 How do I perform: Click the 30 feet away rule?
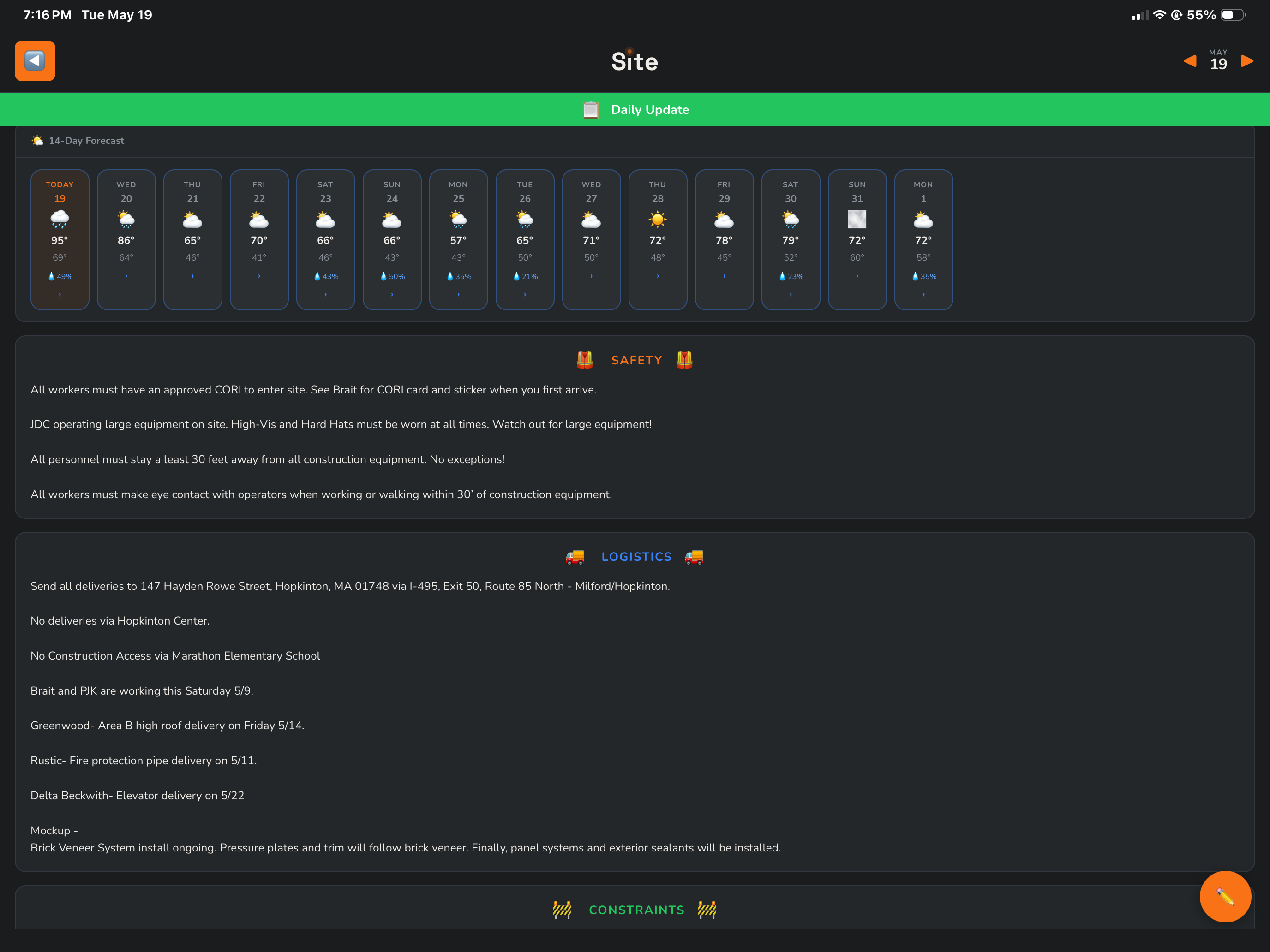click(268, 460)
